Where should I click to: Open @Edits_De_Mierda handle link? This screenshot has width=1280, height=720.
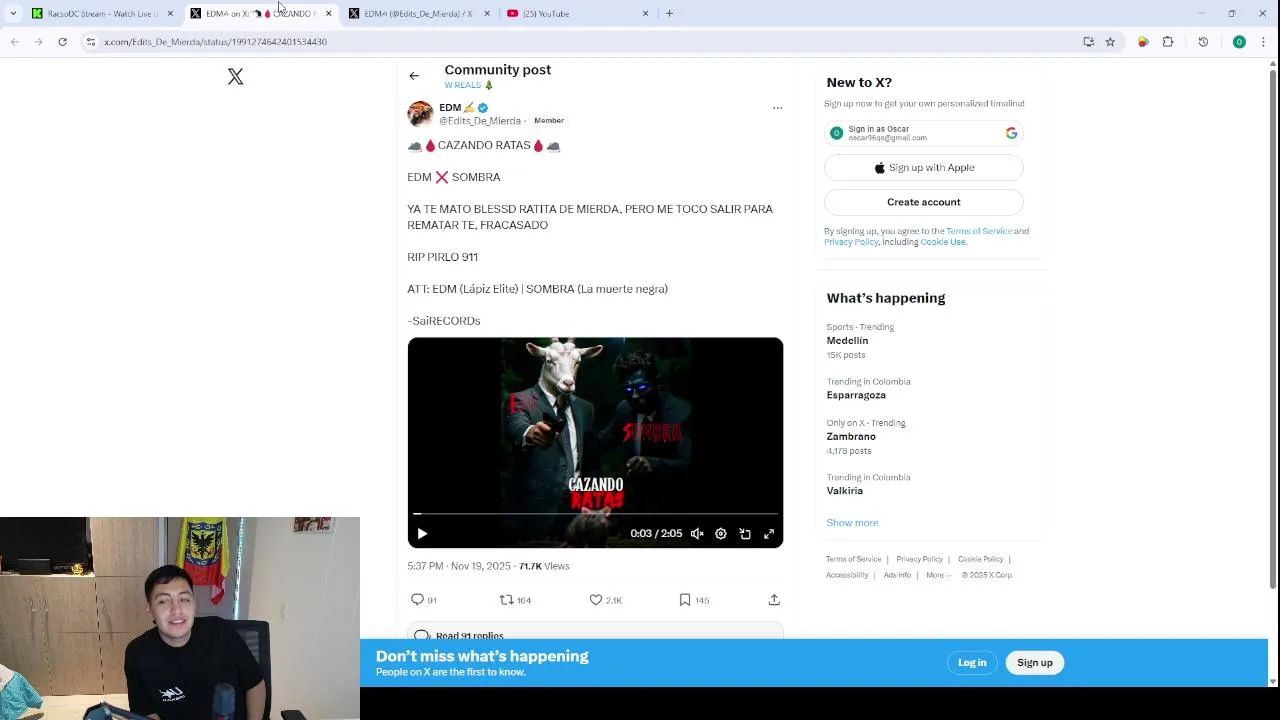pos(480,121)
